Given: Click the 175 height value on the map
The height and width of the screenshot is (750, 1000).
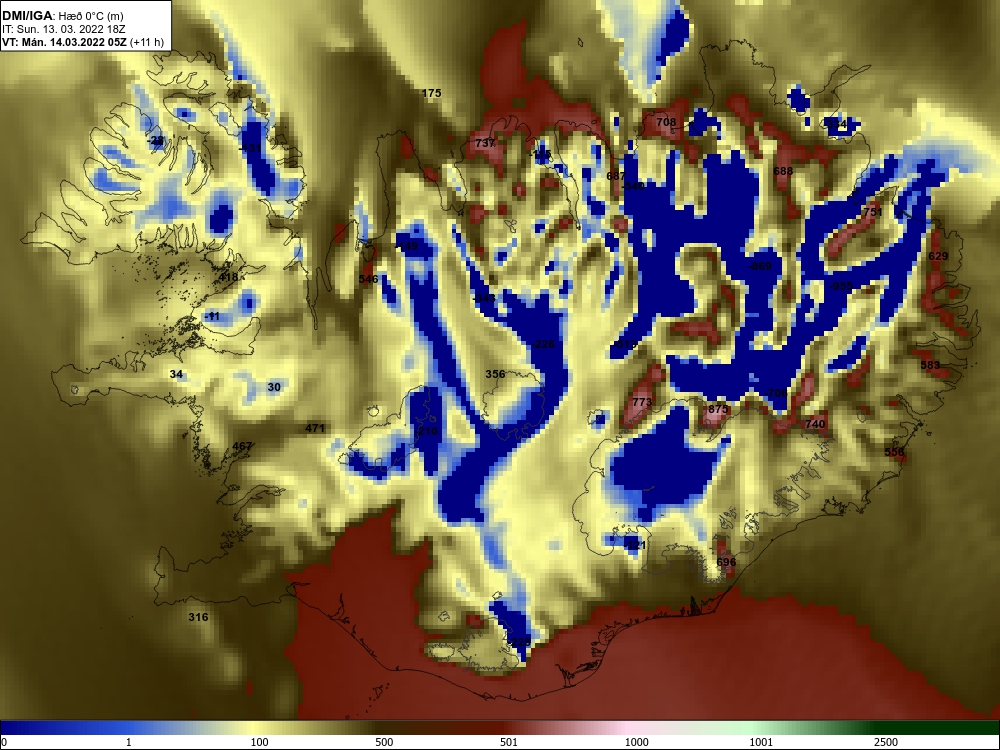Looking at the screenshot, I should (x=432, y=93).
